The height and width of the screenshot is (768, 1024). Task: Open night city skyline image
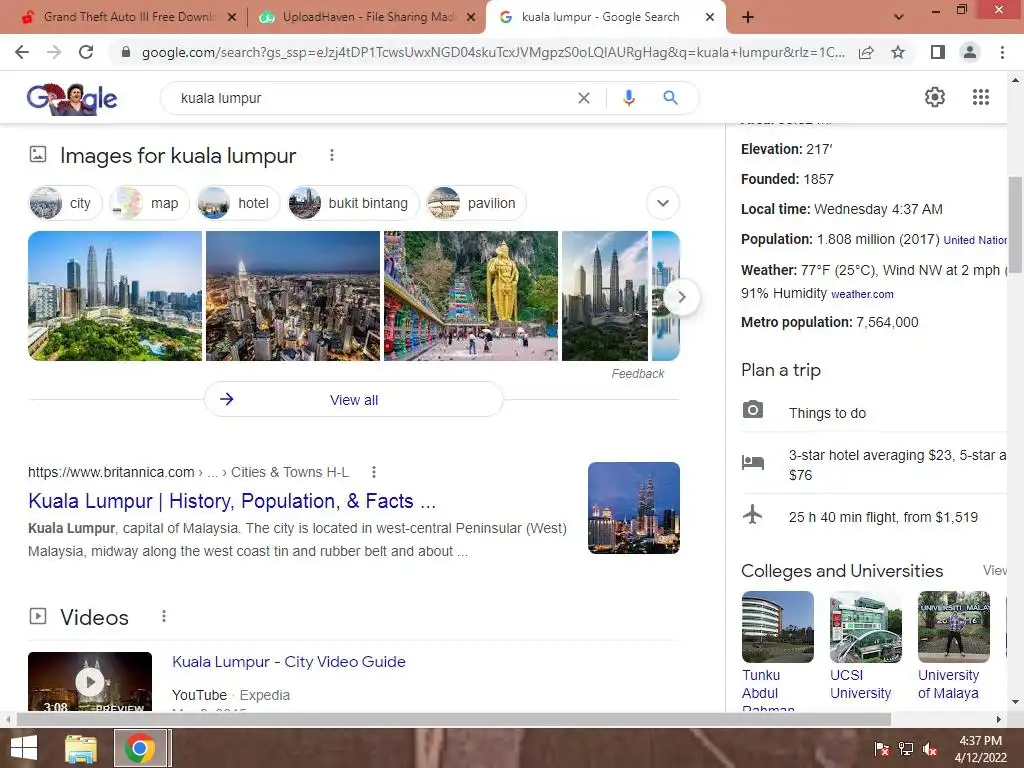[293, 296]
